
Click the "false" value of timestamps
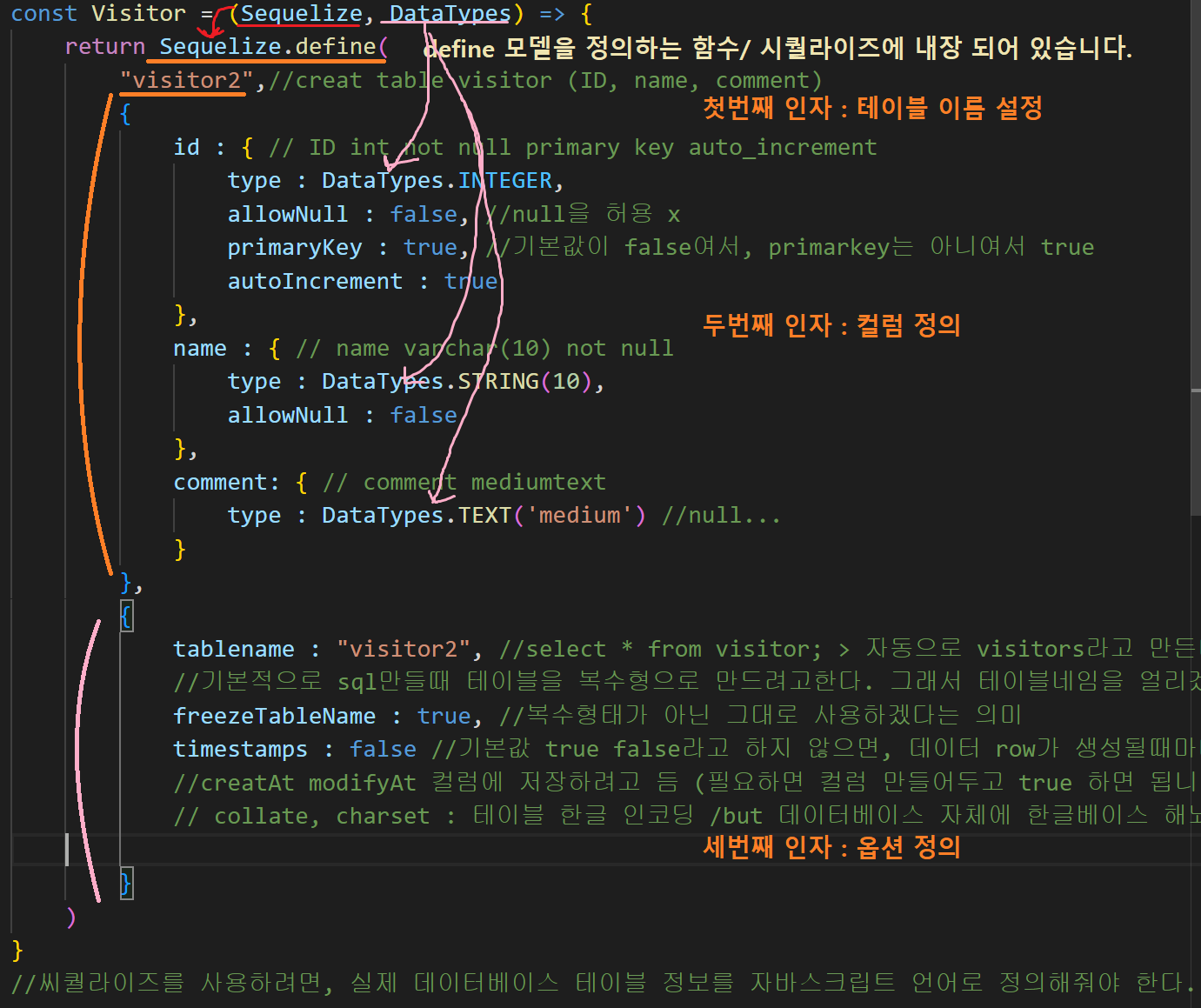click(383, 749)
